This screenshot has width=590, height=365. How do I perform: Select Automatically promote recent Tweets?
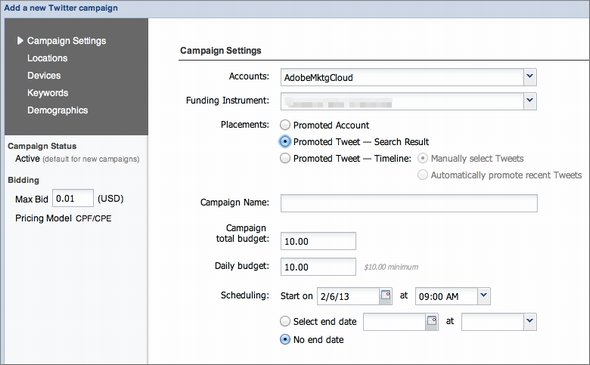tap(423, 175)
